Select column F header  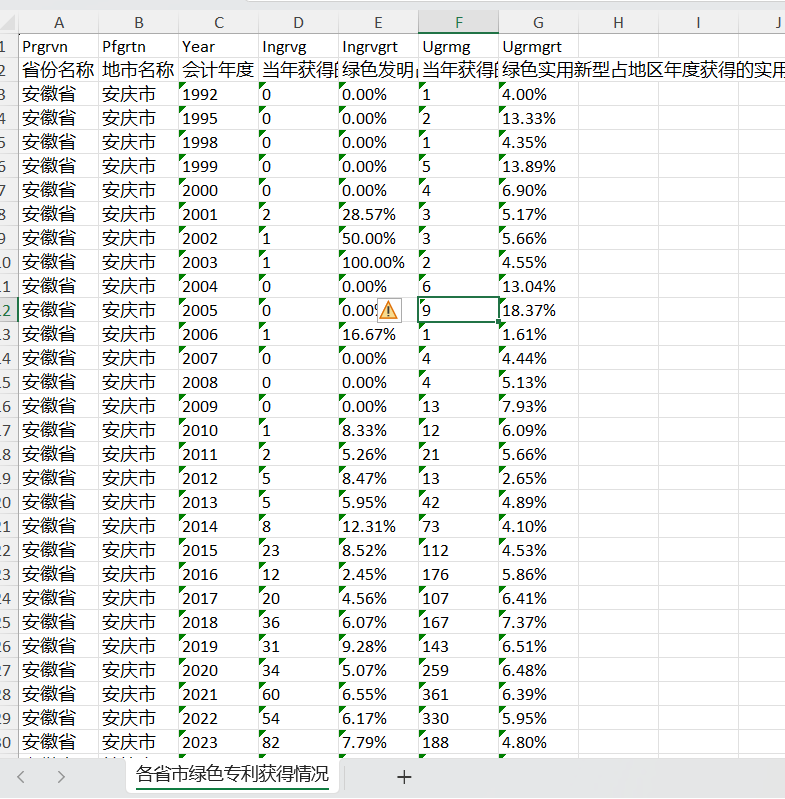tap(458, 22)
